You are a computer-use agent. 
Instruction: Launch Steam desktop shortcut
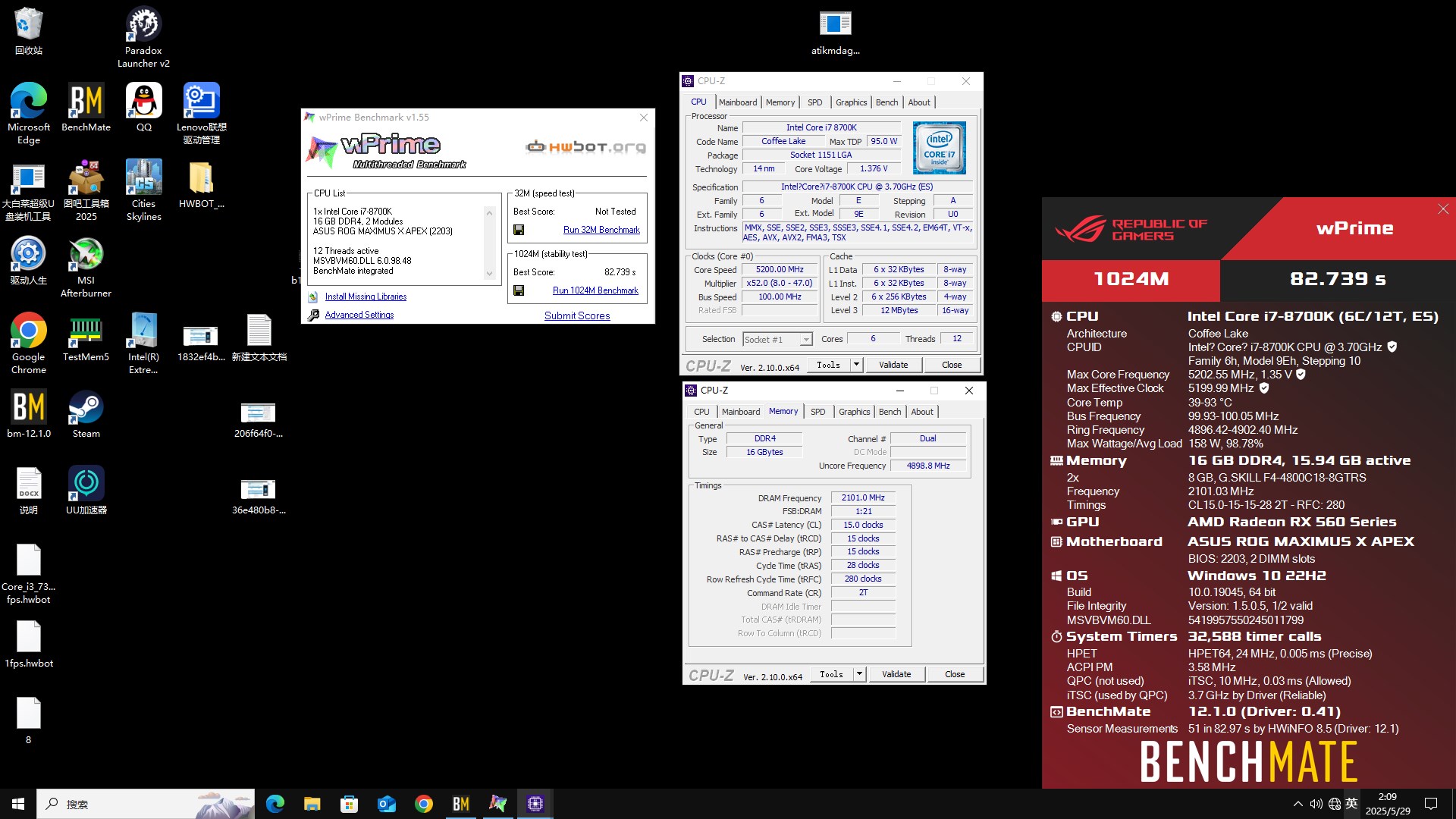[x=86, y=413]
